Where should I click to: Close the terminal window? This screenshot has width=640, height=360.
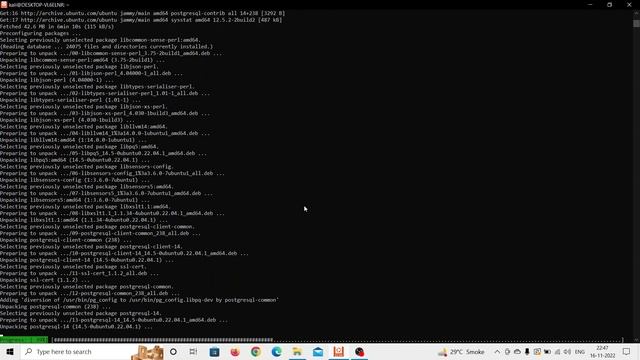[629, 4]
